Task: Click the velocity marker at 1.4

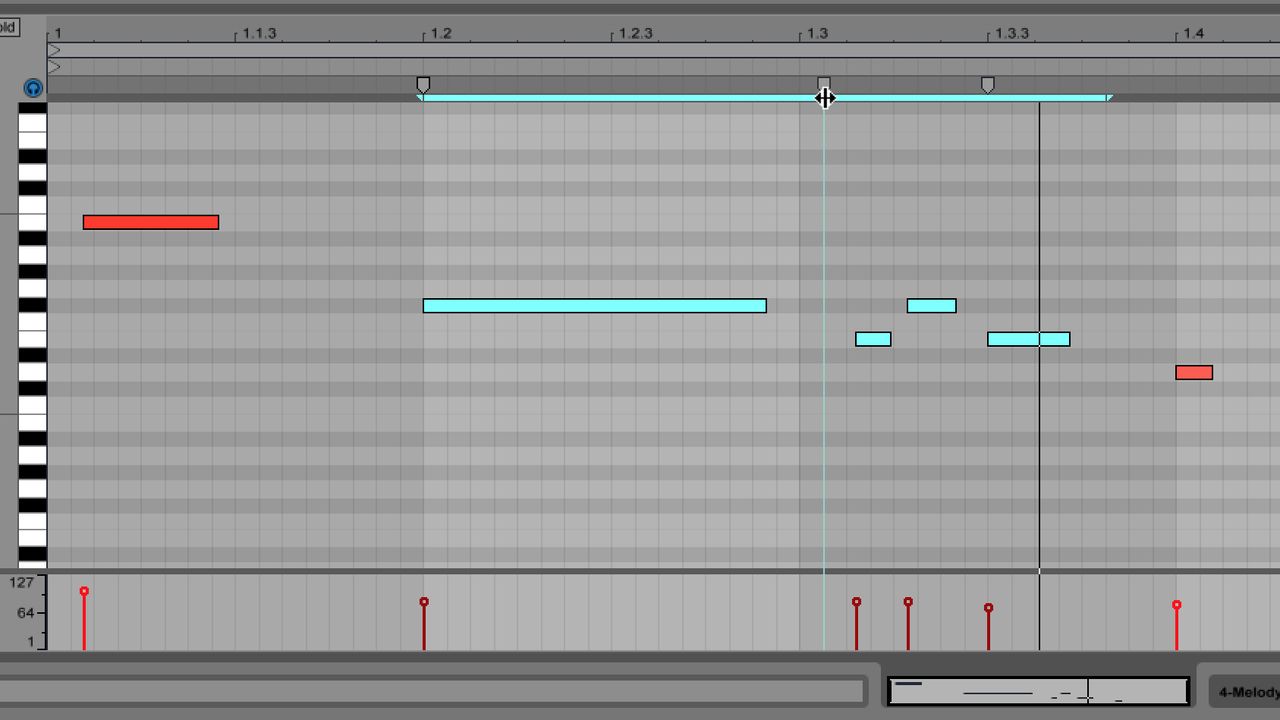Action: tap(1176, 605)
